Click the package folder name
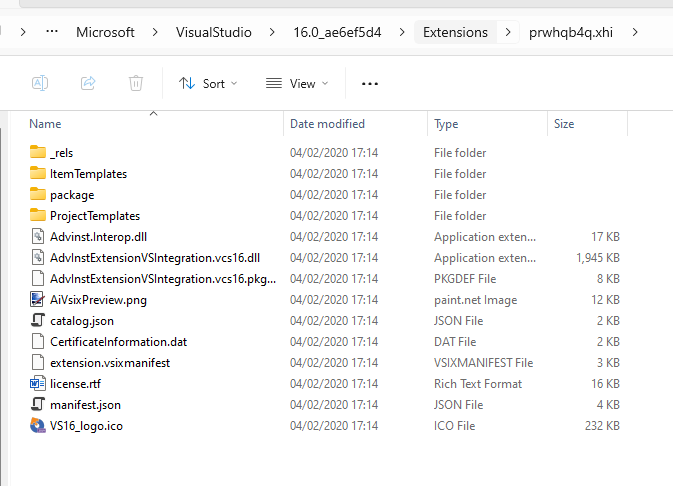673x486 pixels. click(72, 195)
